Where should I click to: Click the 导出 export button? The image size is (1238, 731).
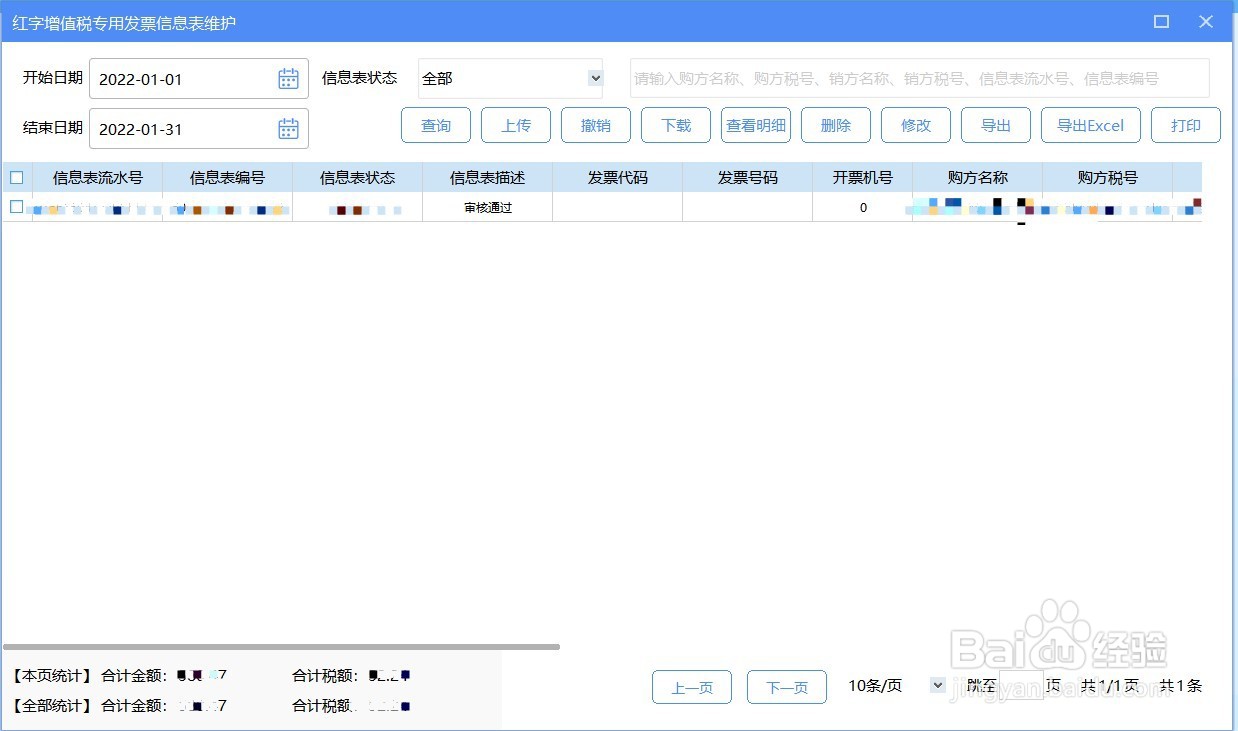pos(996,125)
